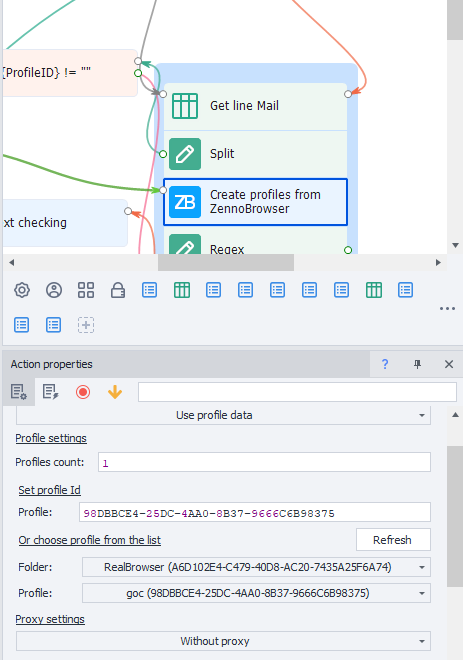This screenshot has height=660, width=463.
Task: Expand the Use profile data dropdown
Action: pos(223,415)
